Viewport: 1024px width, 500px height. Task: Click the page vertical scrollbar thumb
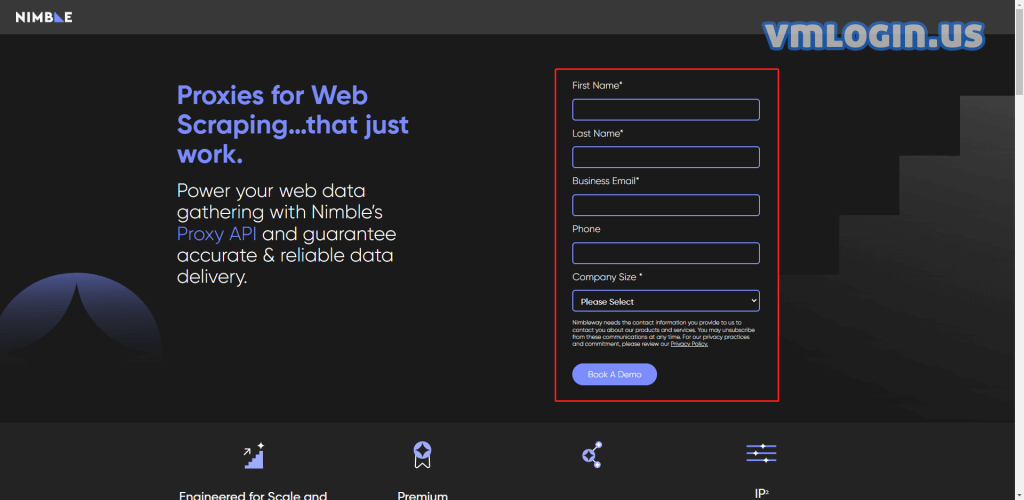1018,52
